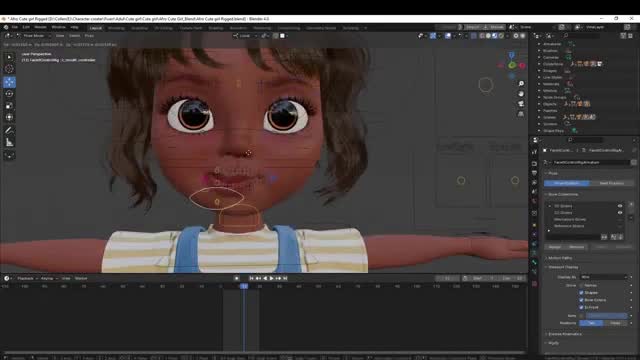Open the Display As dropdown
The height and width of the screenshot is (360, 640).
pos(603,277)
